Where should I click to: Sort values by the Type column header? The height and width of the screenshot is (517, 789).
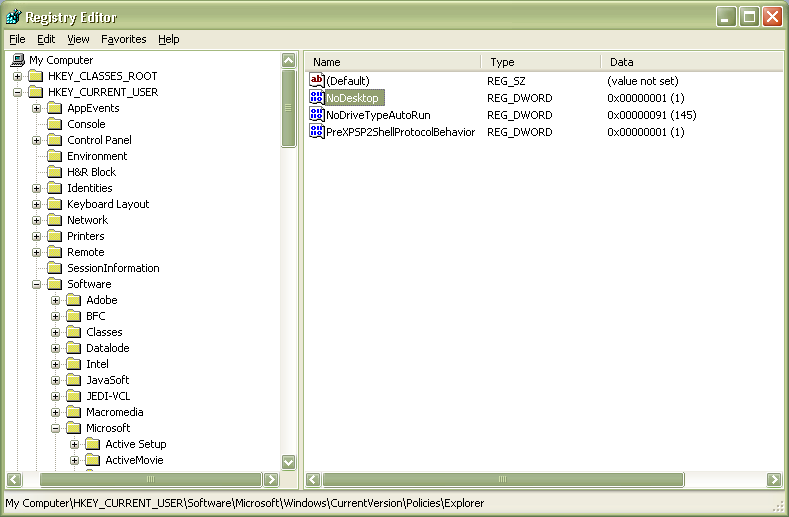pos(541,62)
